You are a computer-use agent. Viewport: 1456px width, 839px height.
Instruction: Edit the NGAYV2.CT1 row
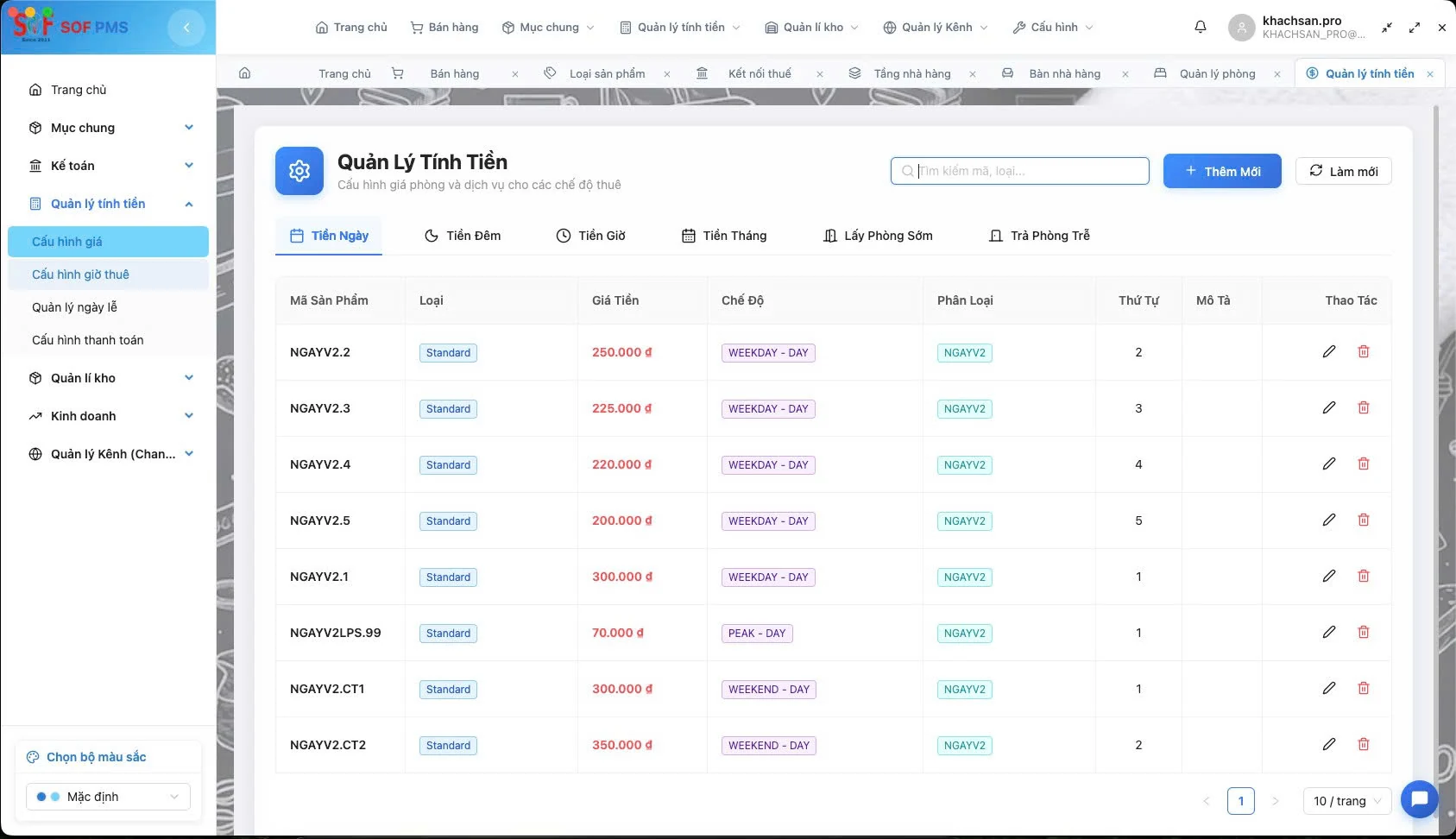point(1329,688)
